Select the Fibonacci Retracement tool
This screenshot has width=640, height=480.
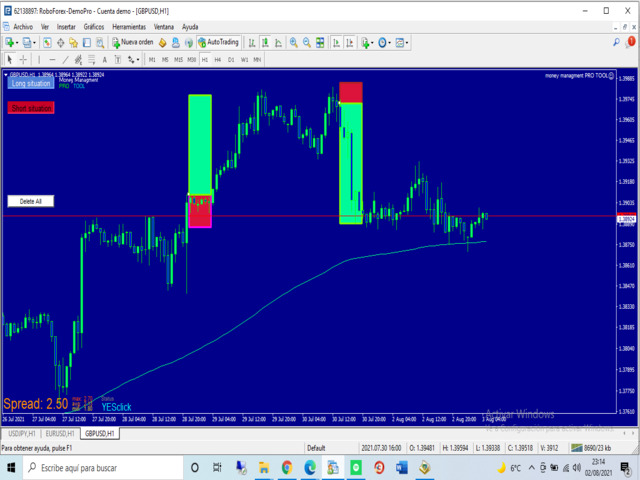91,60
